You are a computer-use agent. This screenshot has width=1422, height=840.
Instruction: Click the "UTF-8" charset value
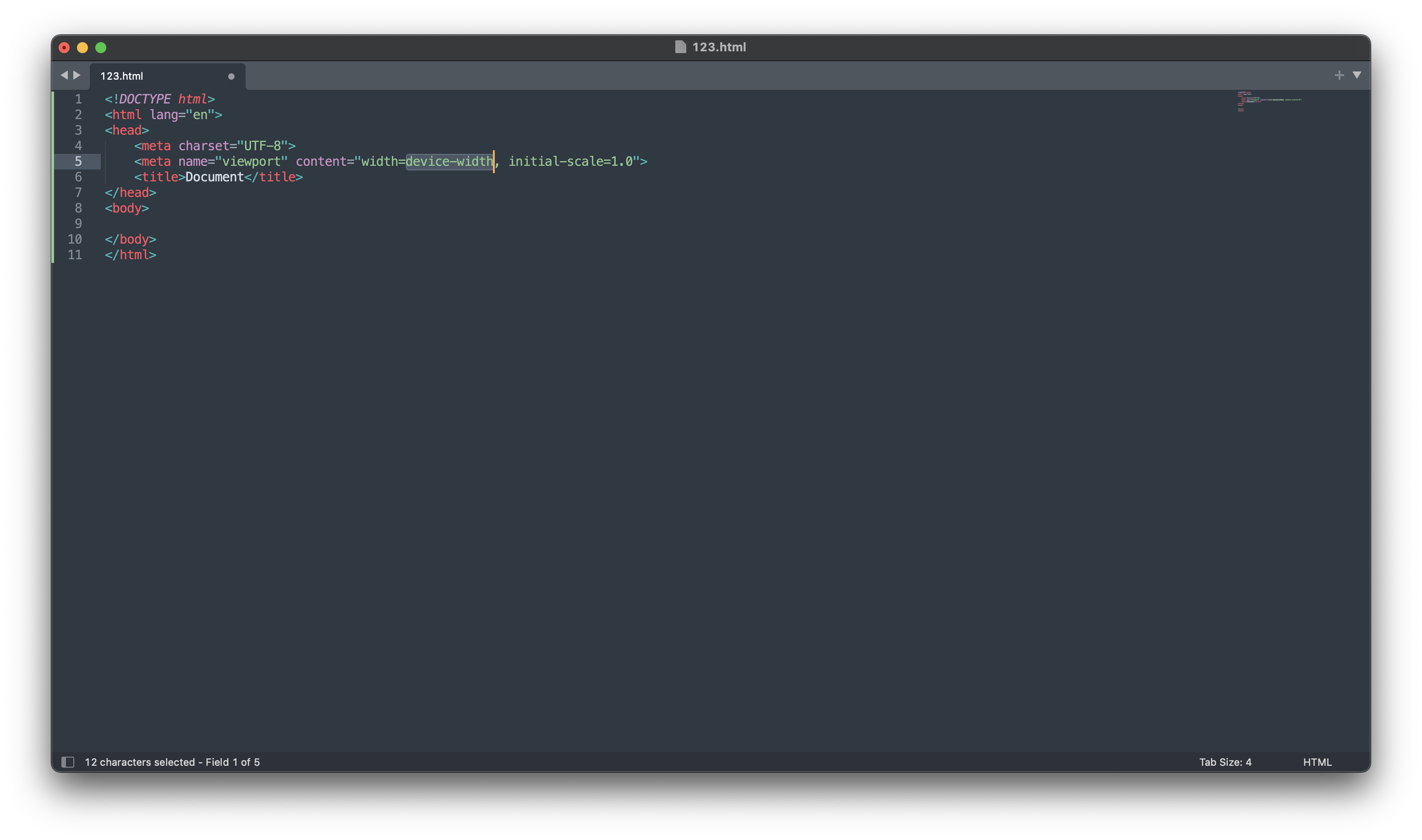pos(262,146)
